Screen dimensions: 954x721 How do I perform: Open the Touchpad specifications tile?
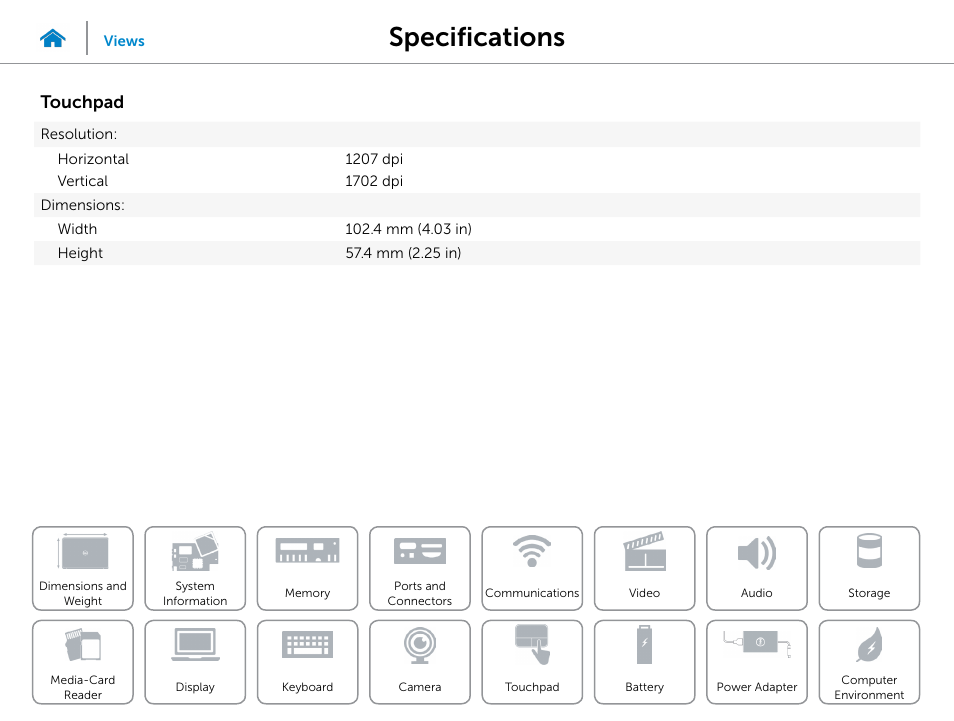(x=532, y=662)
